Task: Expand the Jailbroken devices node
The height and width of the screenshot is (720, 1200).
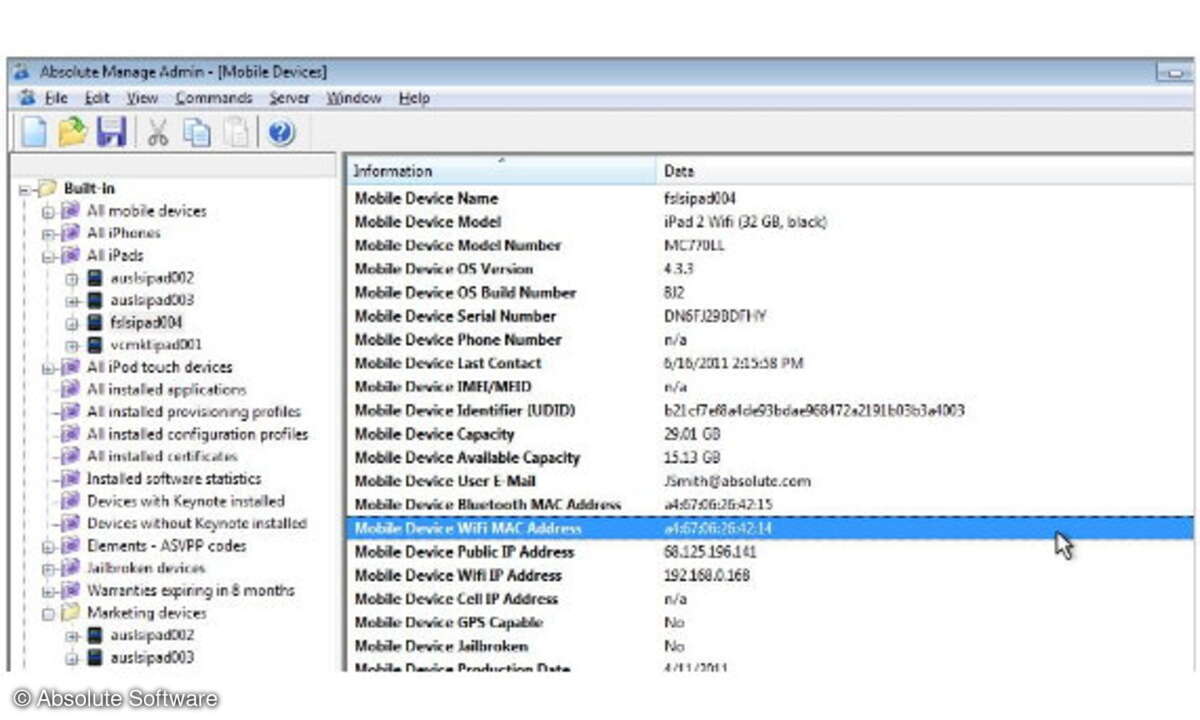Action: point(48,569)
